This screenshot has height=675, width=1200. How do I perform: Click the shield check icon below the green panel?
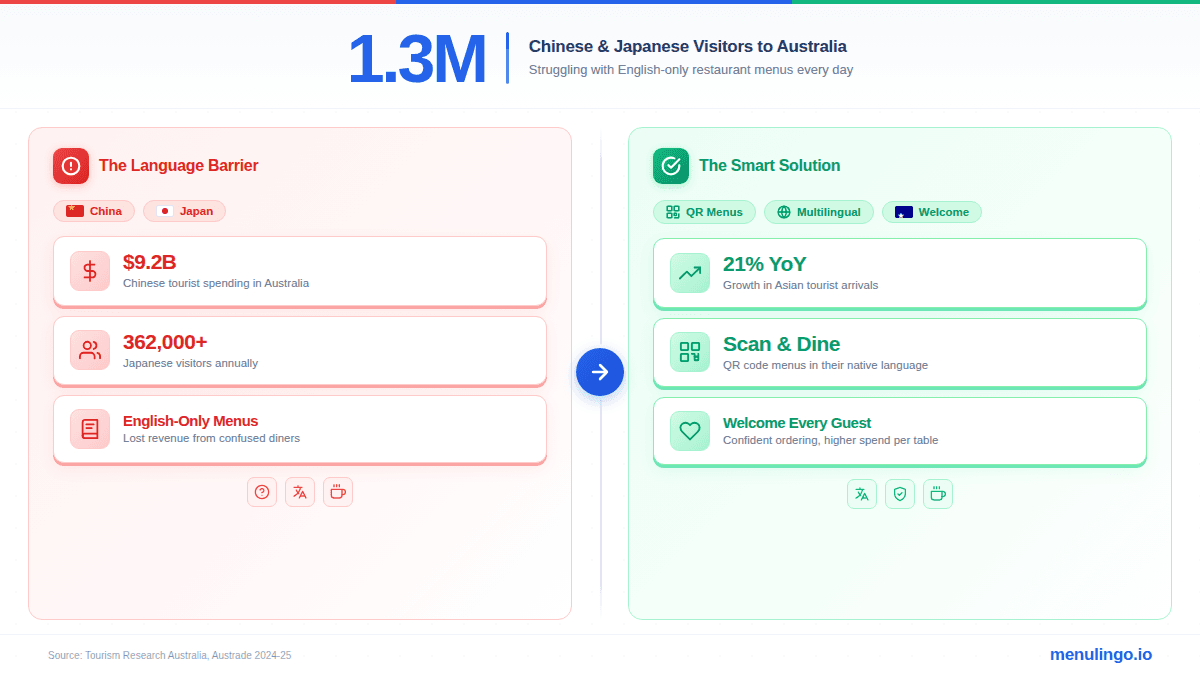click(900, 493)
